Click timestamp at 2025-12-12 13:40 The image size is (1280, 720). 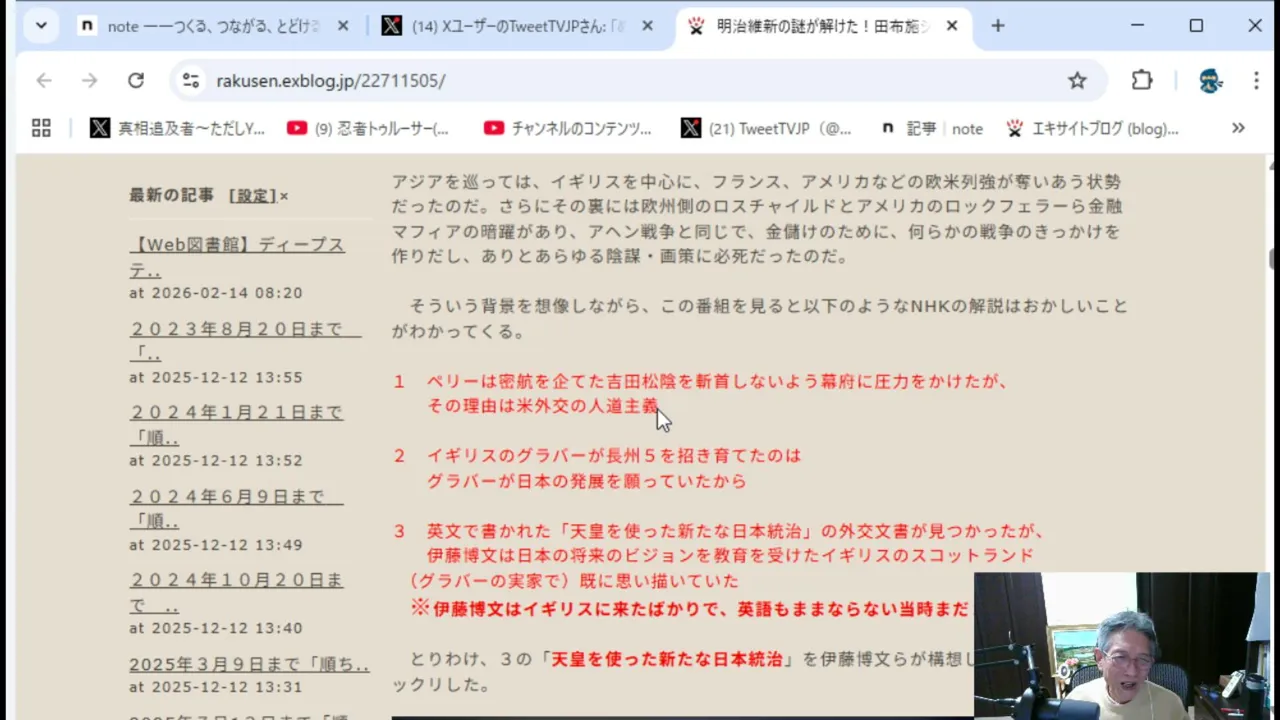tap(215, 628)
